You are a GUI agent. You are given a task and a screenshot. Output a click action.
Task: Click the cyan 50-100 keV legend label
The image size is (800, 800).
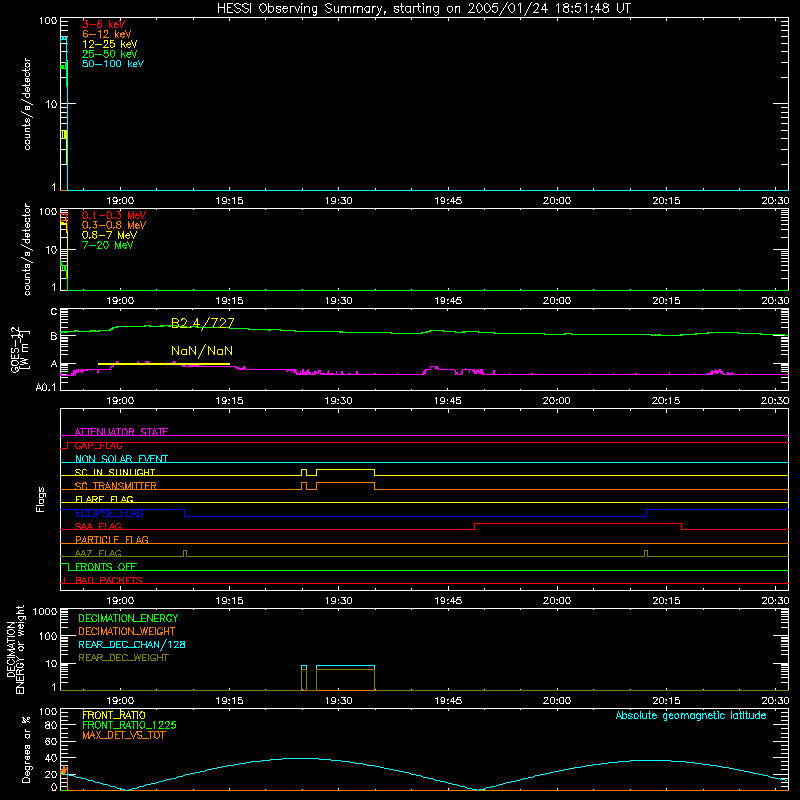[113, 64]
